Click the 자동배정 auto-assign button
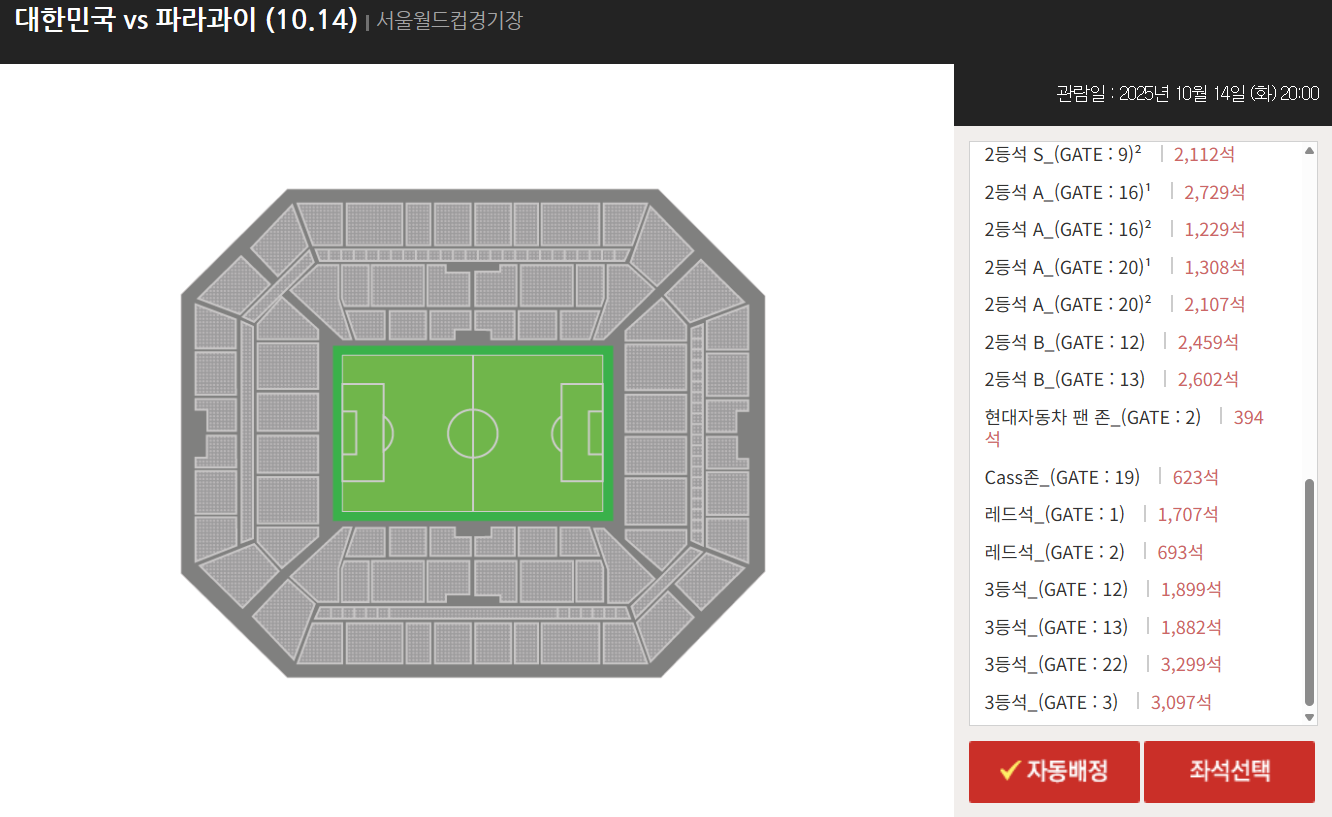1332x817 pixels. click(1054, 771)
